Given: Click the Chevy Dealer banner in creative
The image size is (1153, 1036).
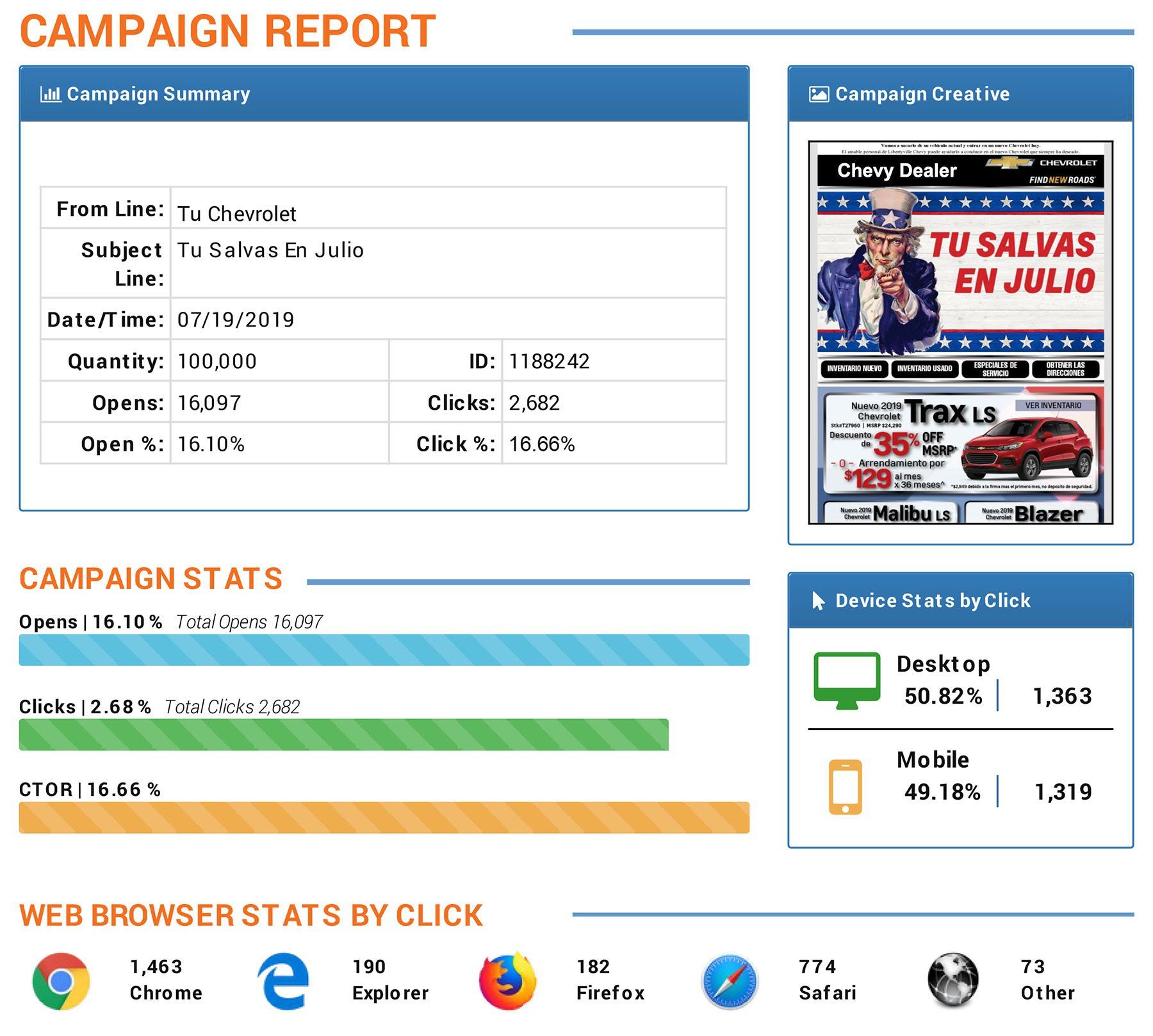Looking at the screenshot, I should 960,171.
